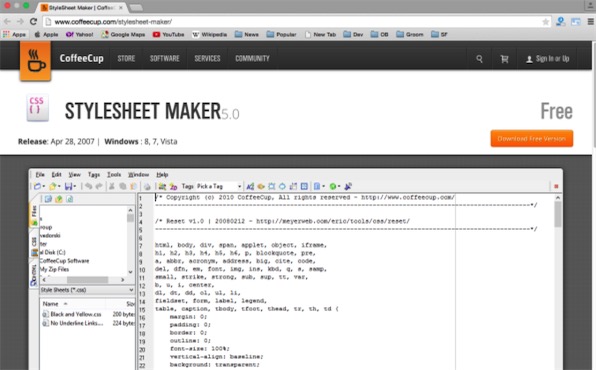Expand the dropdown arrow beside the Save icon
Image resolution: width=596 pixels, height=370 pixels.
[x=74, y=186]
